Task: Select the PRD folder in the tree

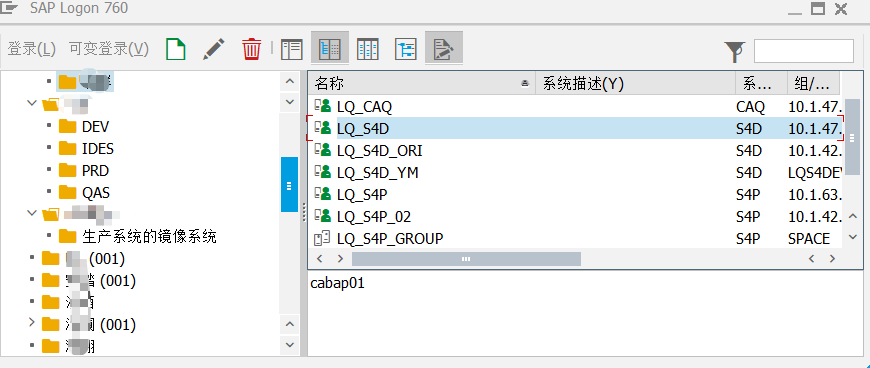Action: click(x=95, y=170)
